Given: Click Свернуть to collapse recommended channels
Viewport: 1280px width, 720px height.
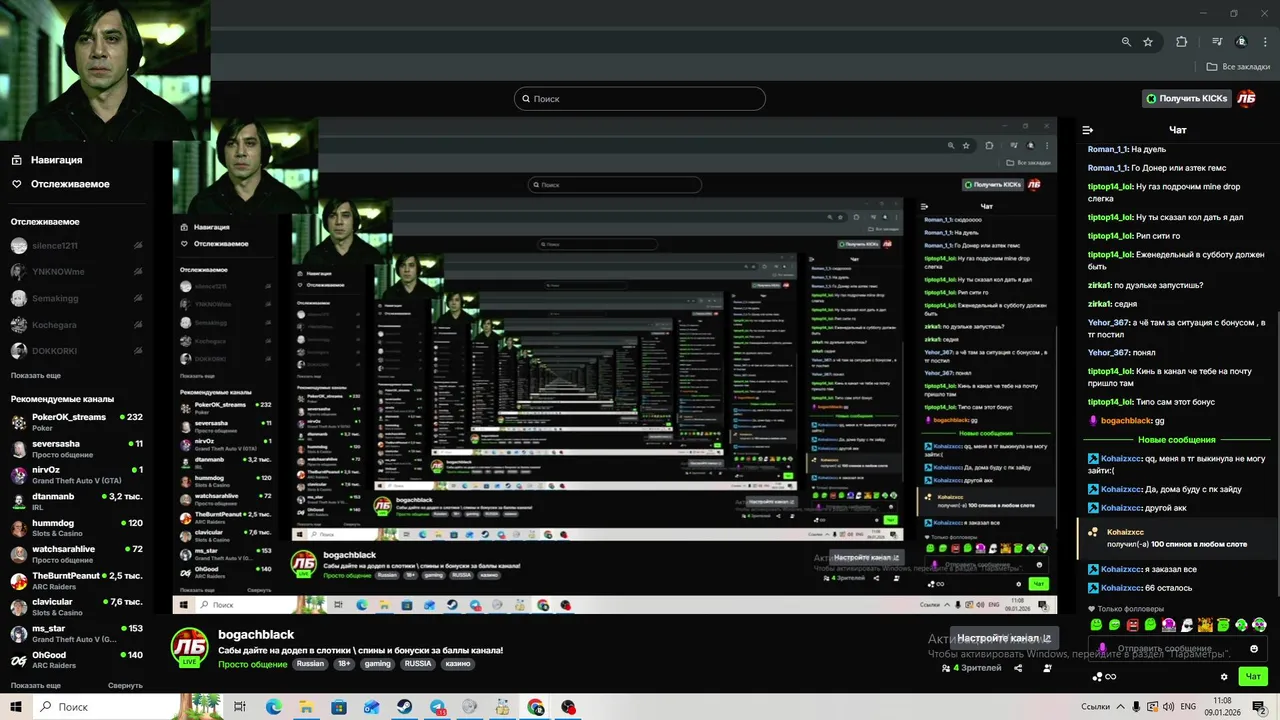Looking at the screenshot, I should [125, 686].
